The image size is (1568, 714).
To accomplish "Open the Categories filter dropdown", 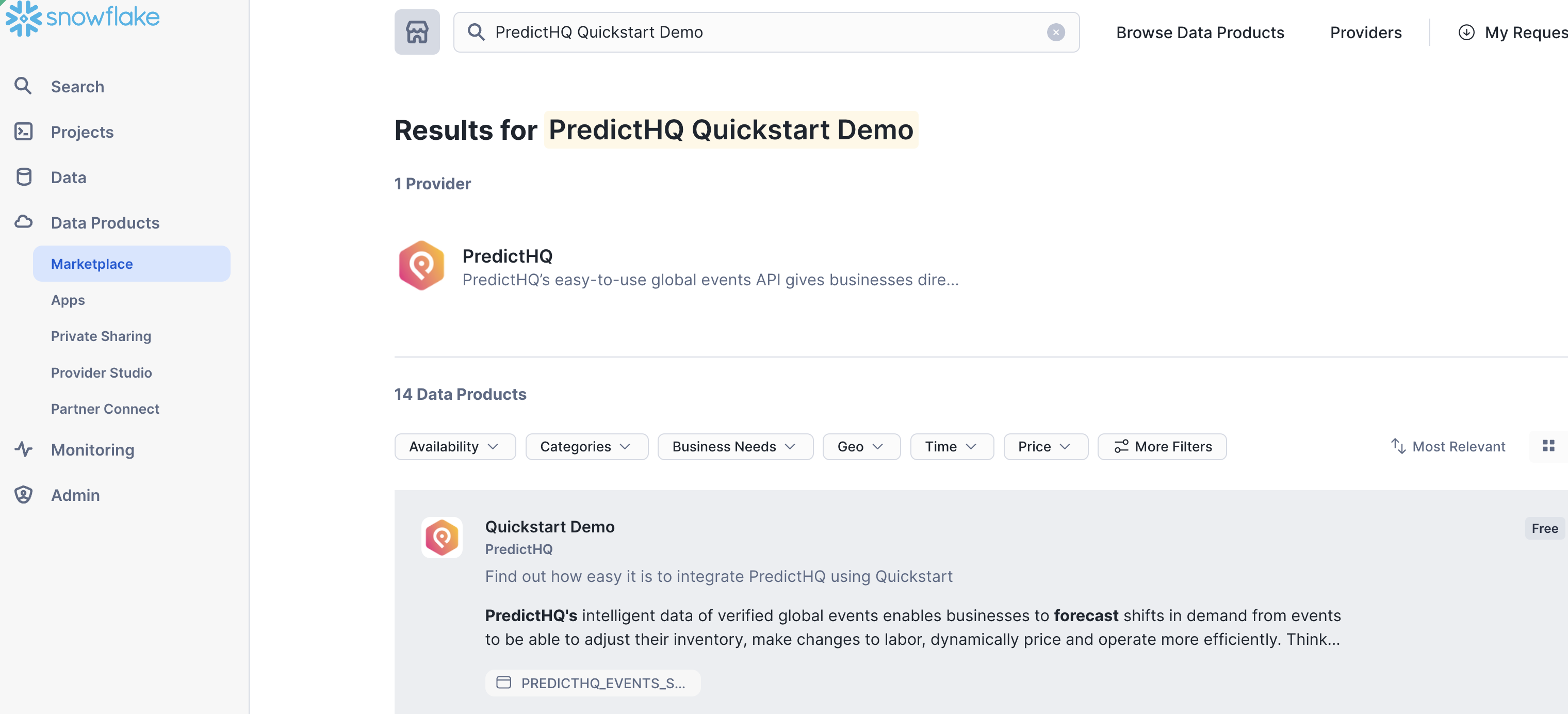I will point(586,447).
